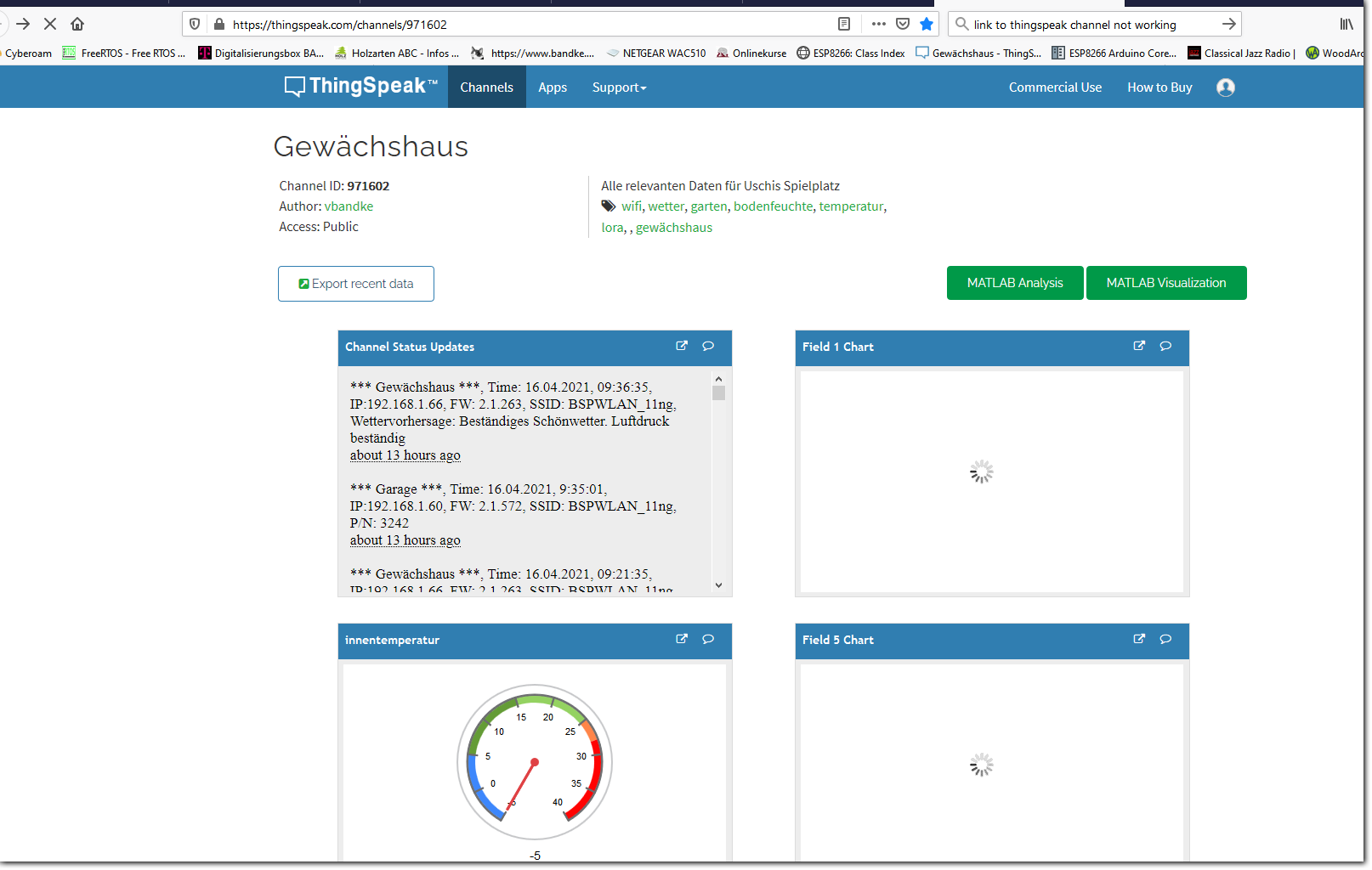Click the search box magnifier icon
Image resolution: width=1372 pixels, height=870 pixels.
coord(961,24)
